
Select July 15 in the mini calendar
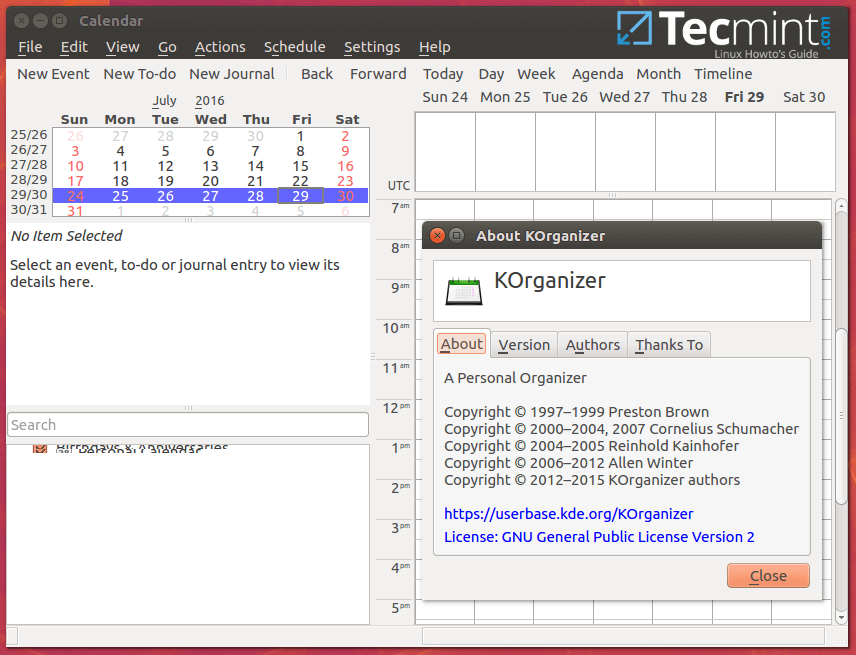[x=300, y=166]
